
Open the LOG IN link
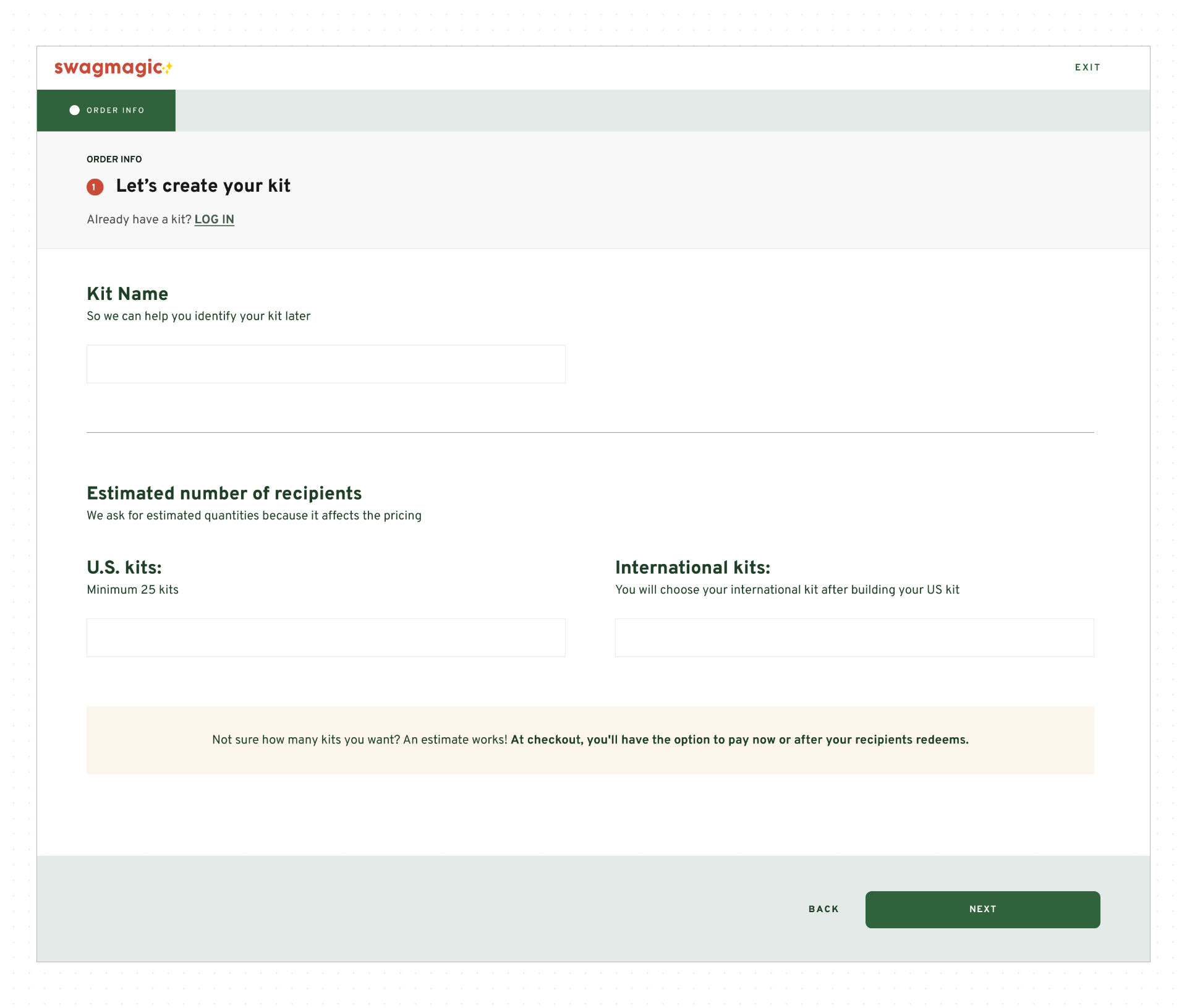click(214, 220)
